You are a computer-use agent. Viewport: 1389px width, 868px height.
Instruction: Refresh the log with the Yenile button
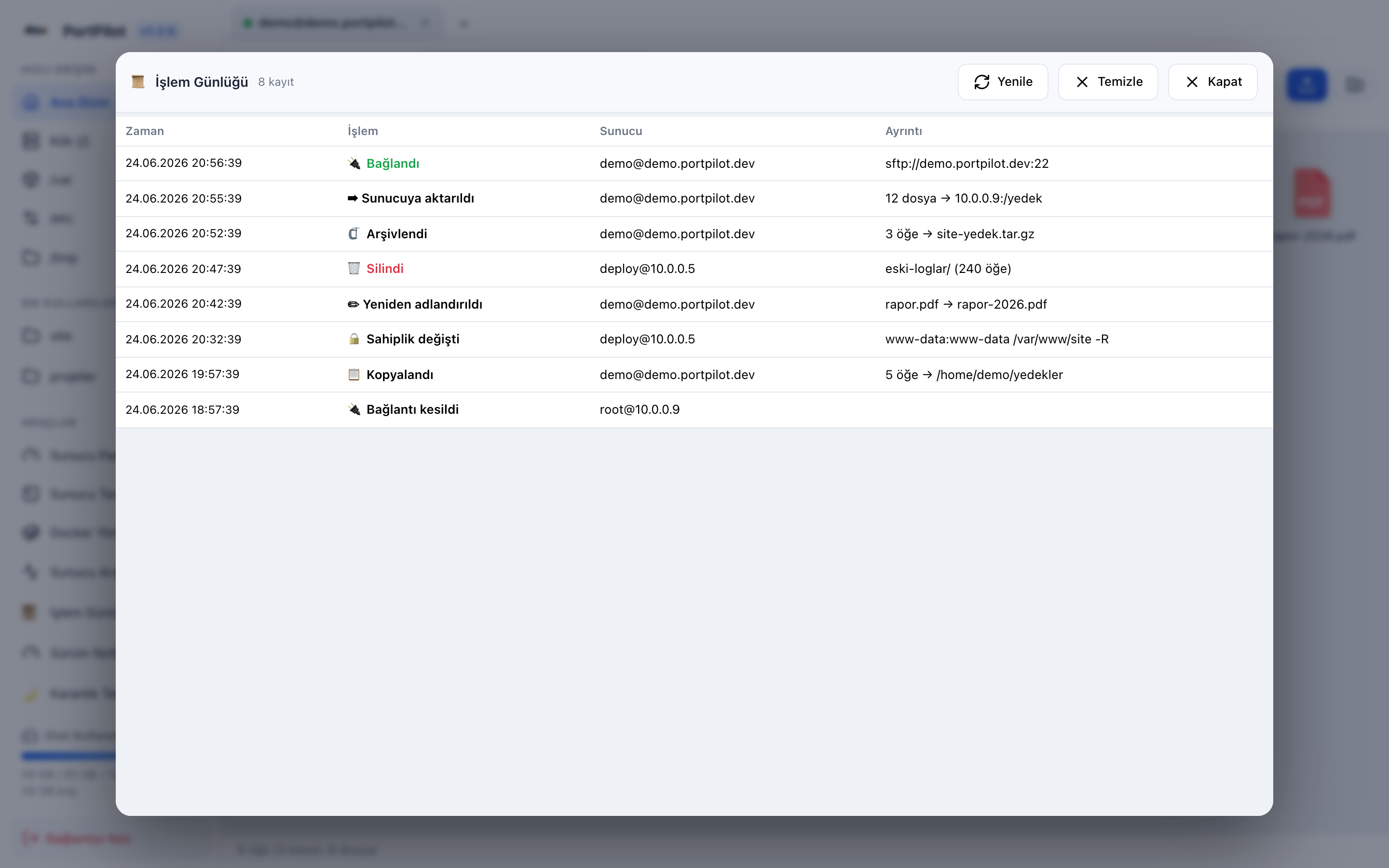[1003, 82]
